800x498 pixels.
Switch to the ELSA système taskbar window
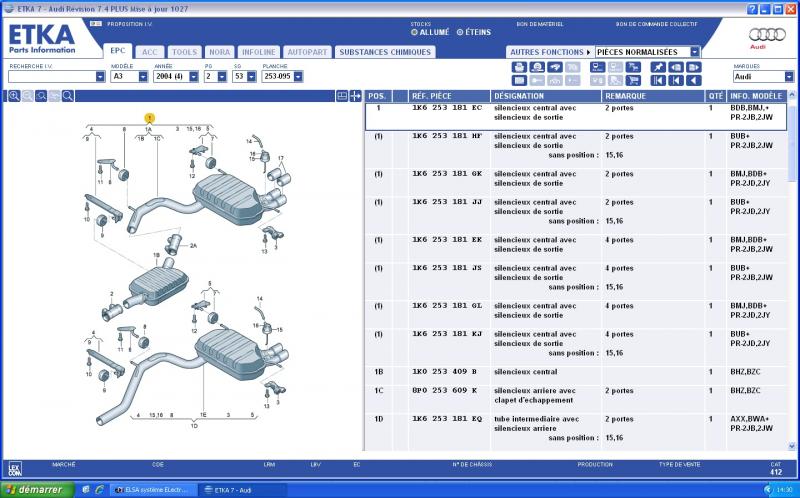(x=154, y=490)
